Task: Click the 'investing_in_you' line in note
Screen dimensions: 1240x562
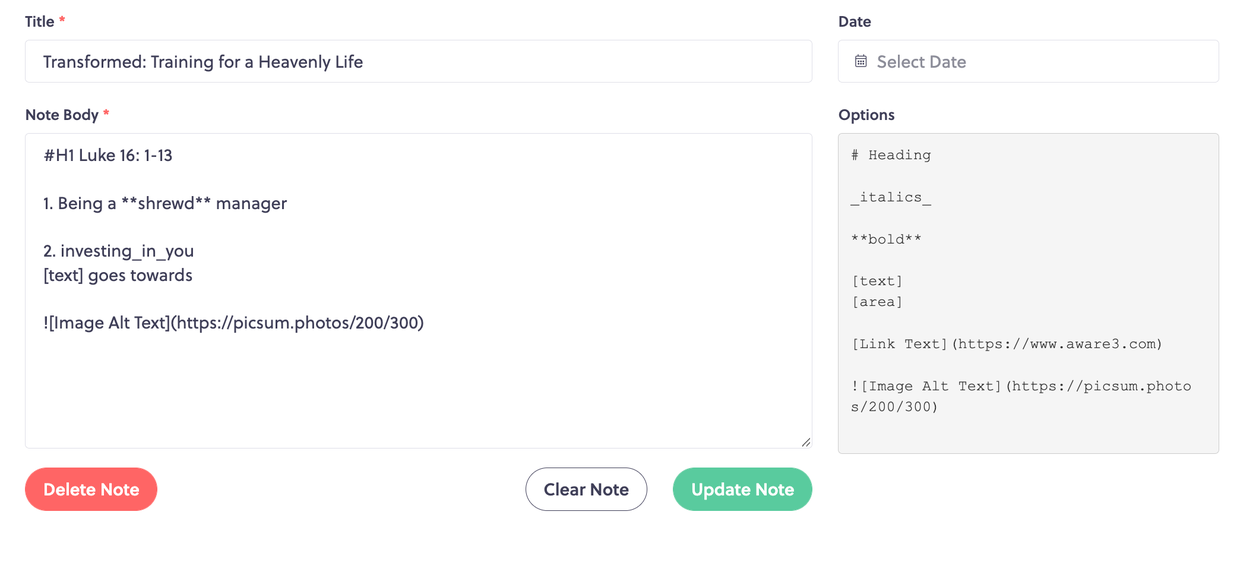Action: 118,251
